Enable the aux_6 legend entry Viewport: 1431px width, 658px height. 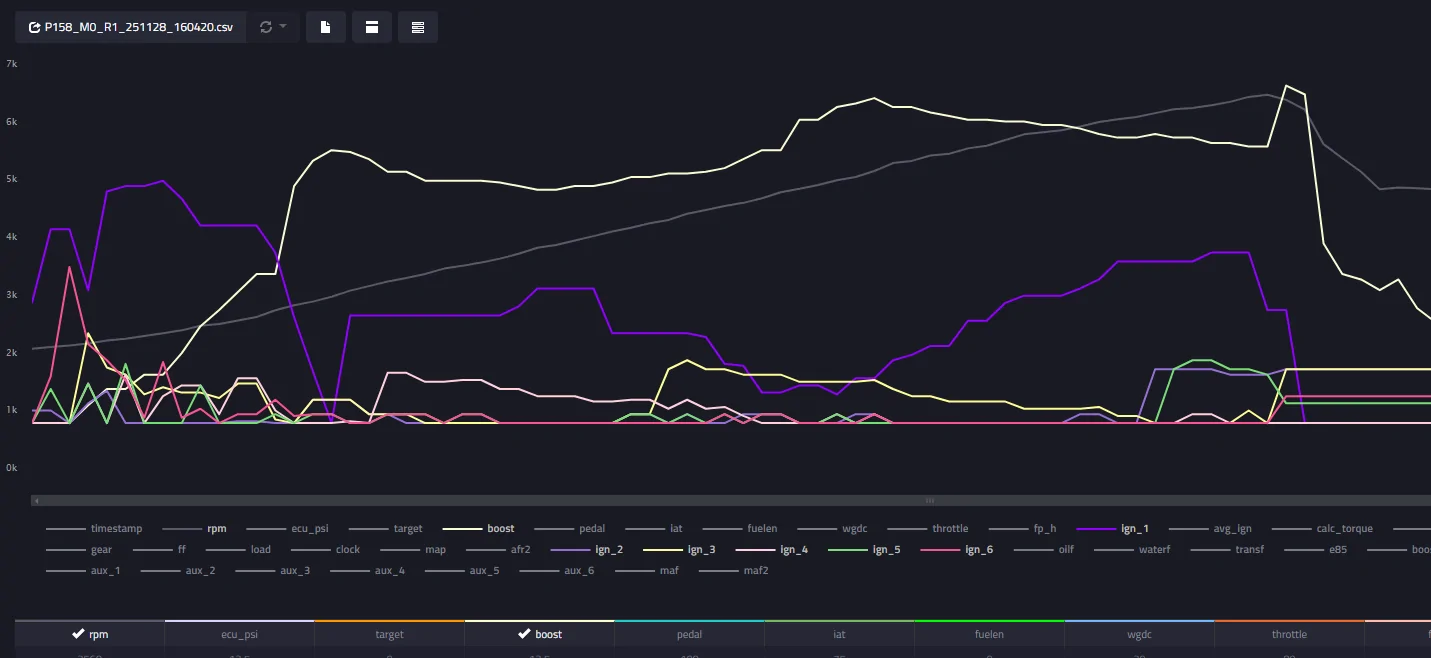pos(557,570)
